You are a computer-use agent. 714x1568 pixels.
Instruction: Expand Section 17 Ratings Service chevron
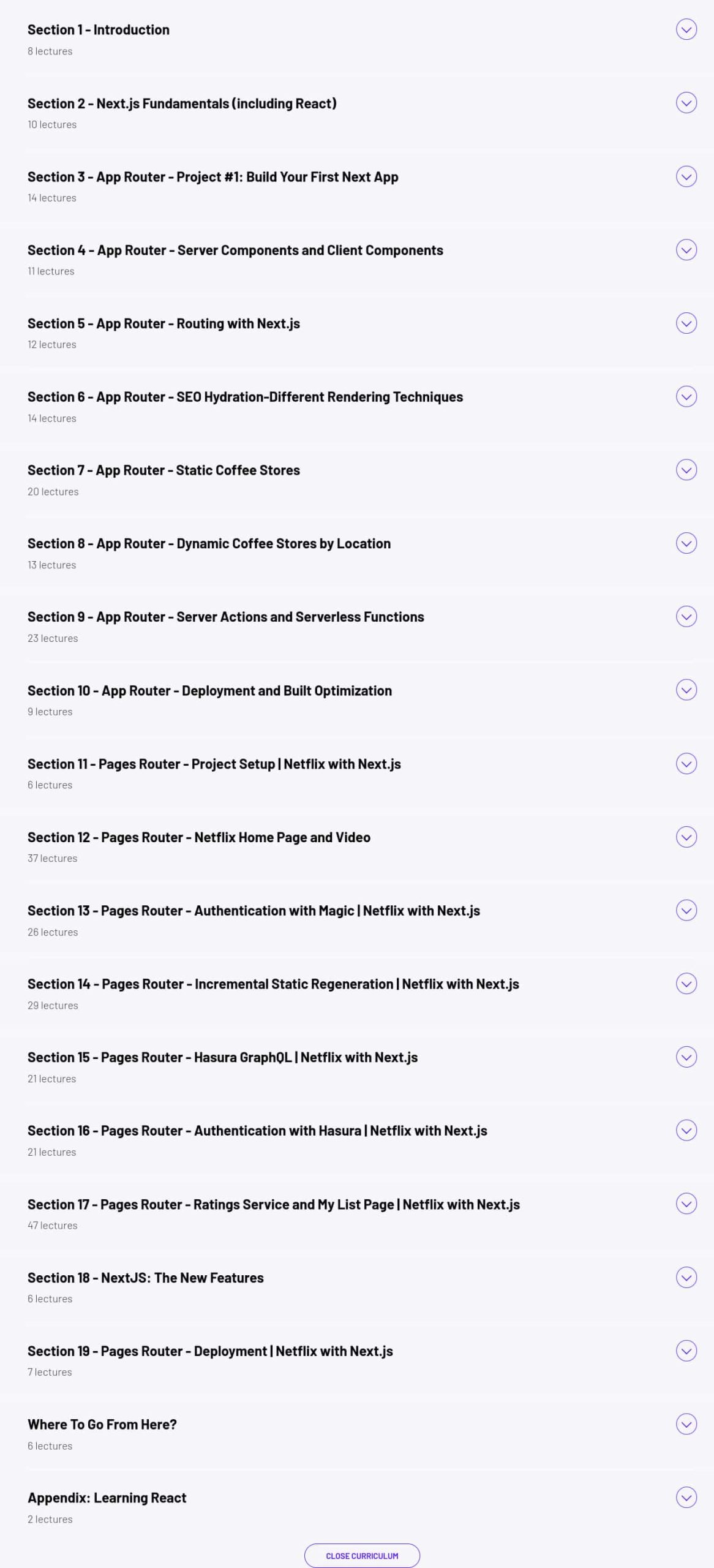point(686,1204)
